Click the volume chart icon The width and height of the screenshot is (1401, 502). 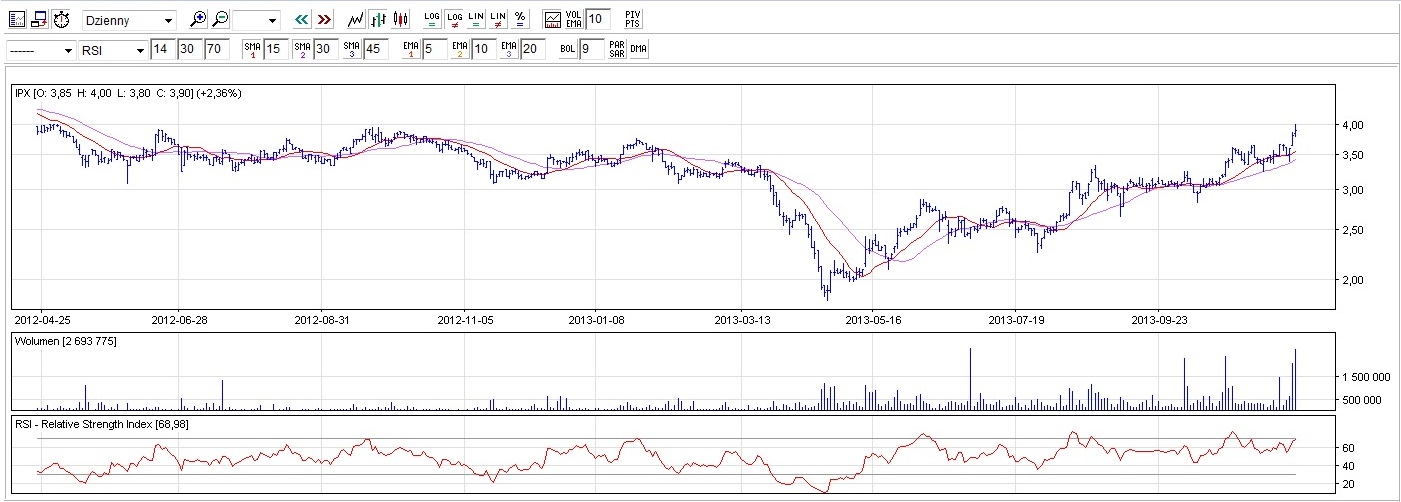click(552, 19)
